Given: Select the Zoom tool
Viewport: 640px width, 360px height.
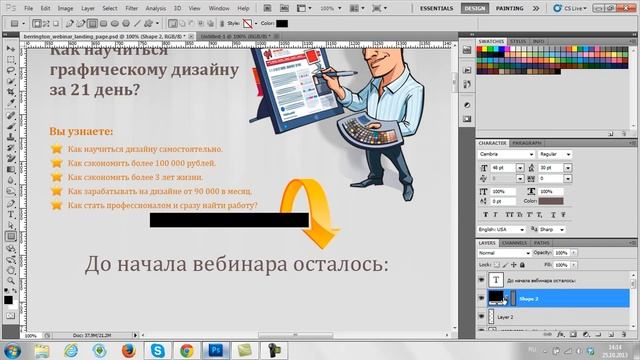Looking at the screenshot, I should tap(11, 281).
